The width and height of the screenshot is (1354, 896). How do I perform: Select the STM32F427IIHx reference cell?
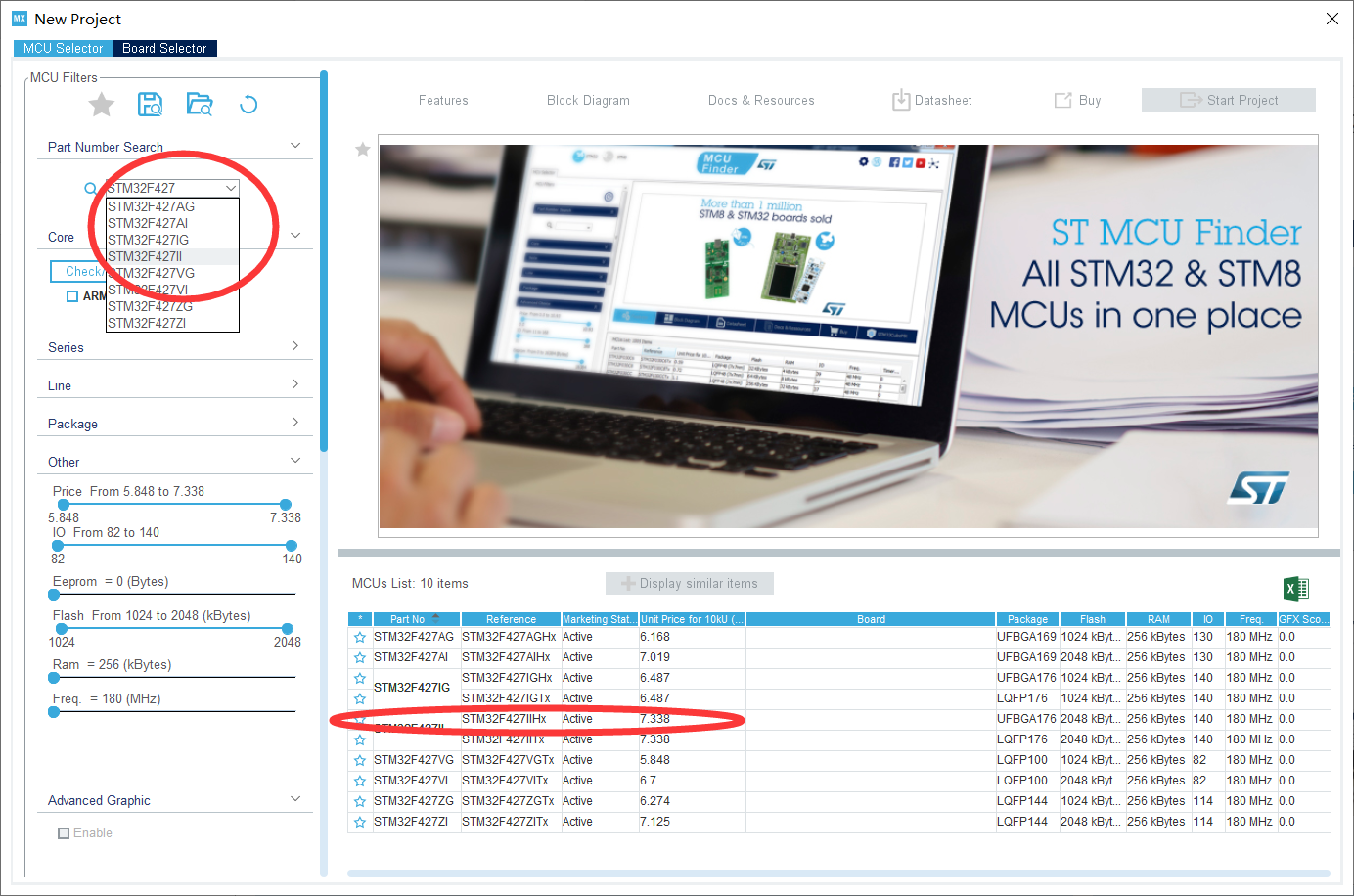pyautogui.click(x=510, y=719)
